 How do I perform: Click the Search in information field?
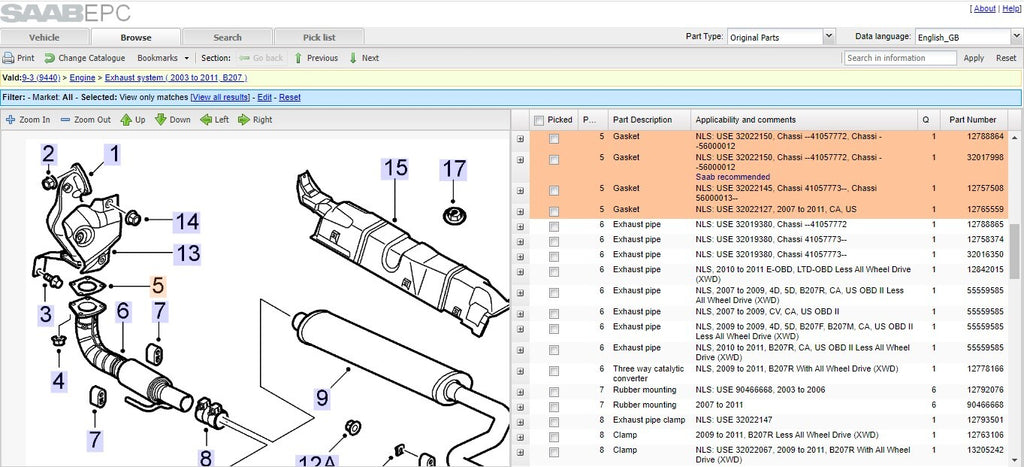click(x=900, y=58)
